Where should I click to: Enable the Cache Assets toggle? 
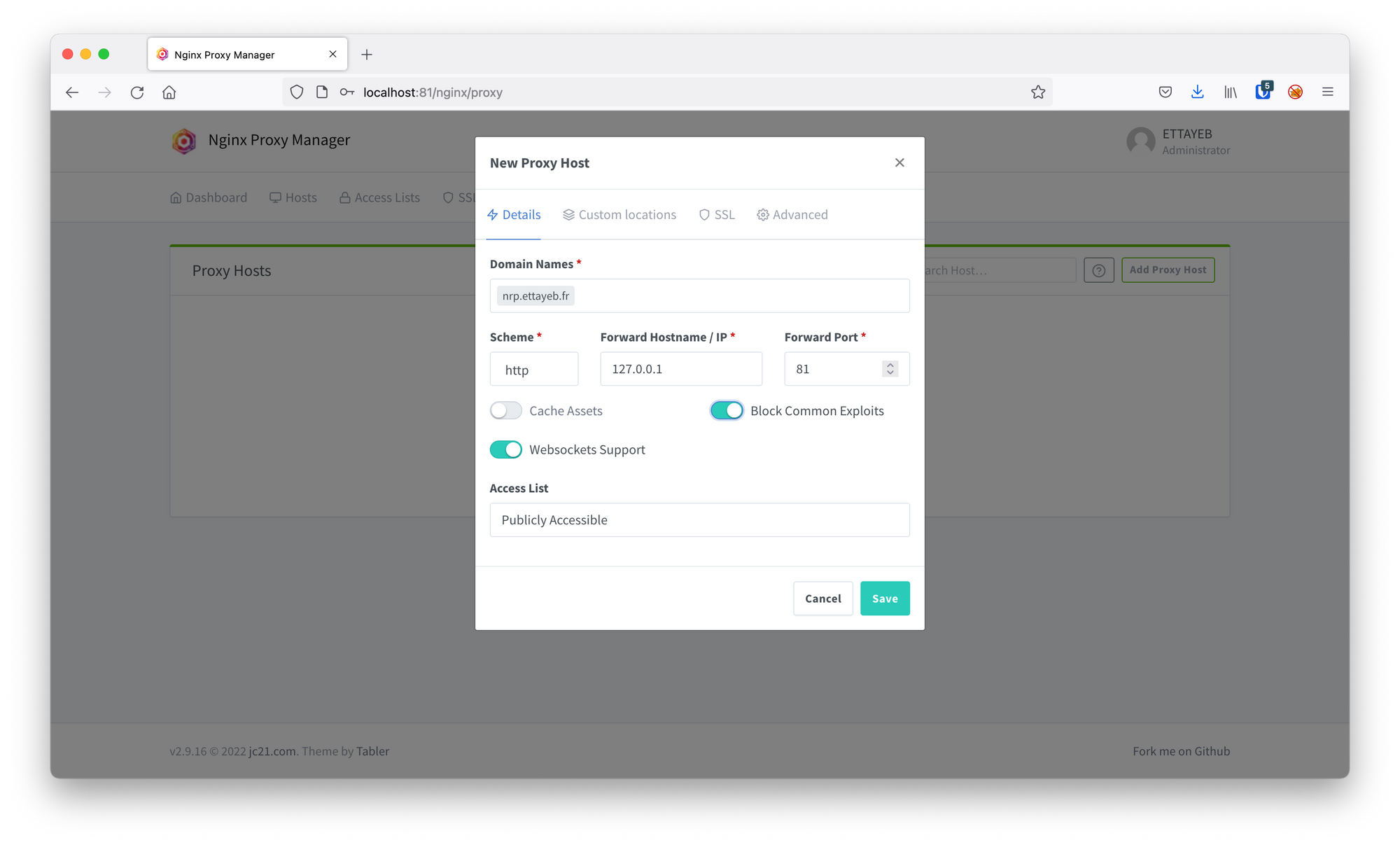(506, 411)
